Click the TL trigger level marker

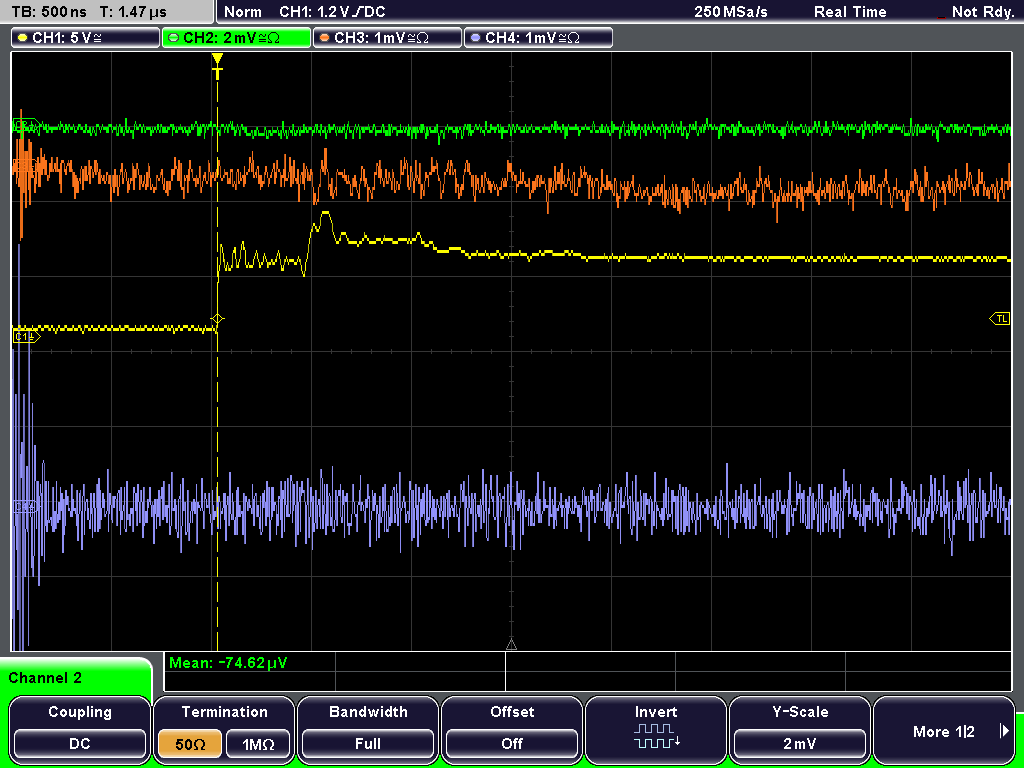[1000, 319]
